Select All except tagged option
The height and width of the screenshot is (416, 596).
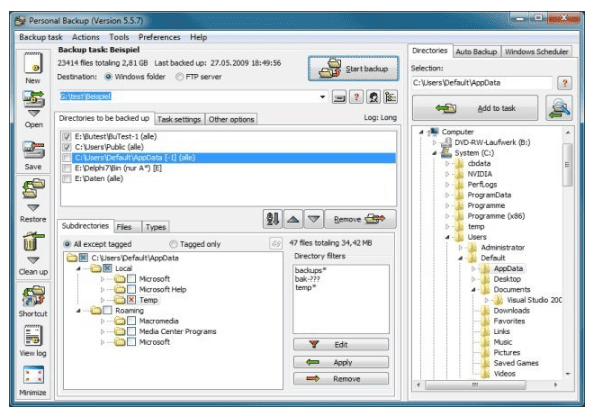pyautogui.click(x=68, y=244)
